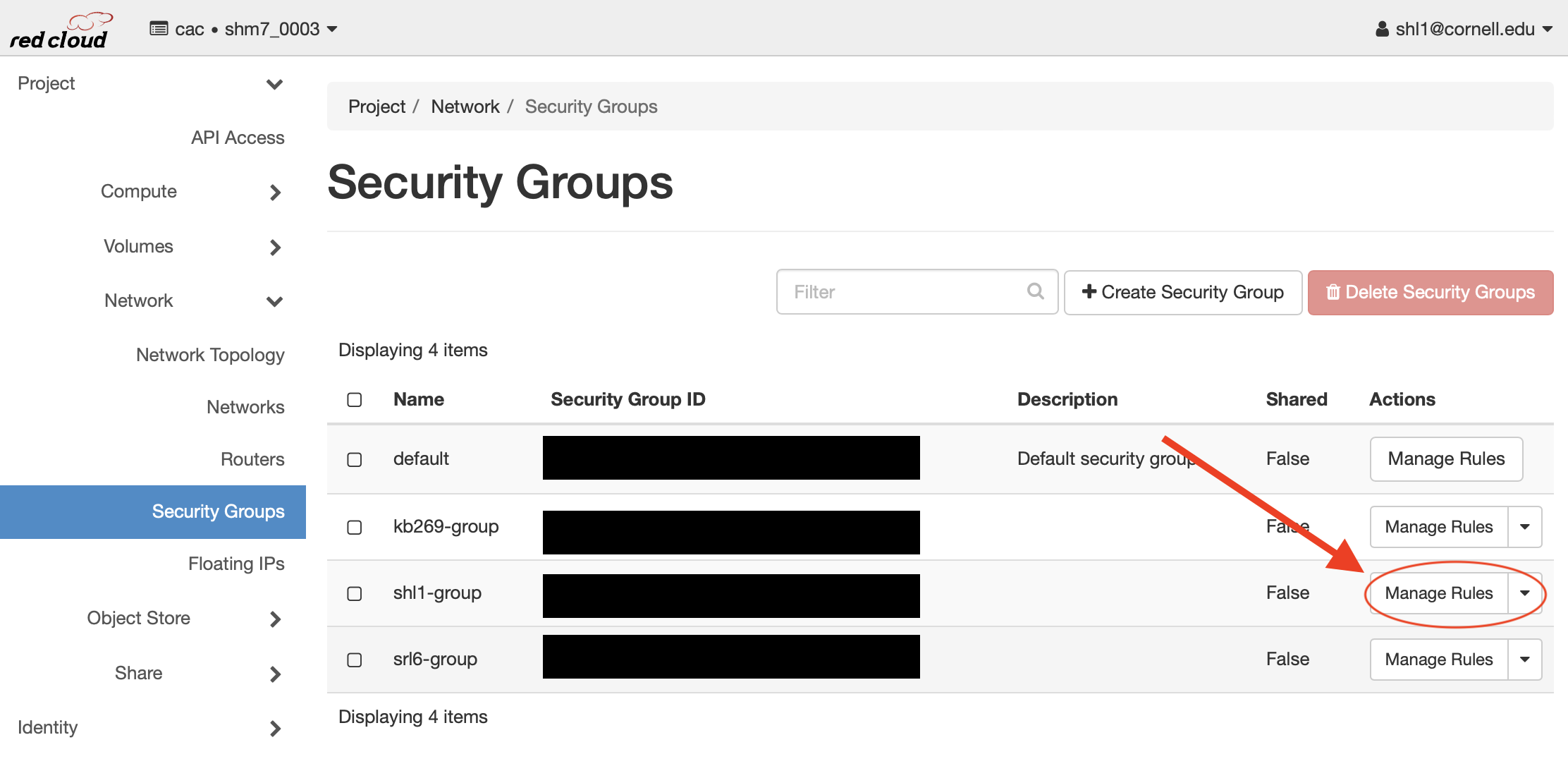Open the shl1@cornell.edu user menu
The image size is (1568, 759).
point(1464,29)
